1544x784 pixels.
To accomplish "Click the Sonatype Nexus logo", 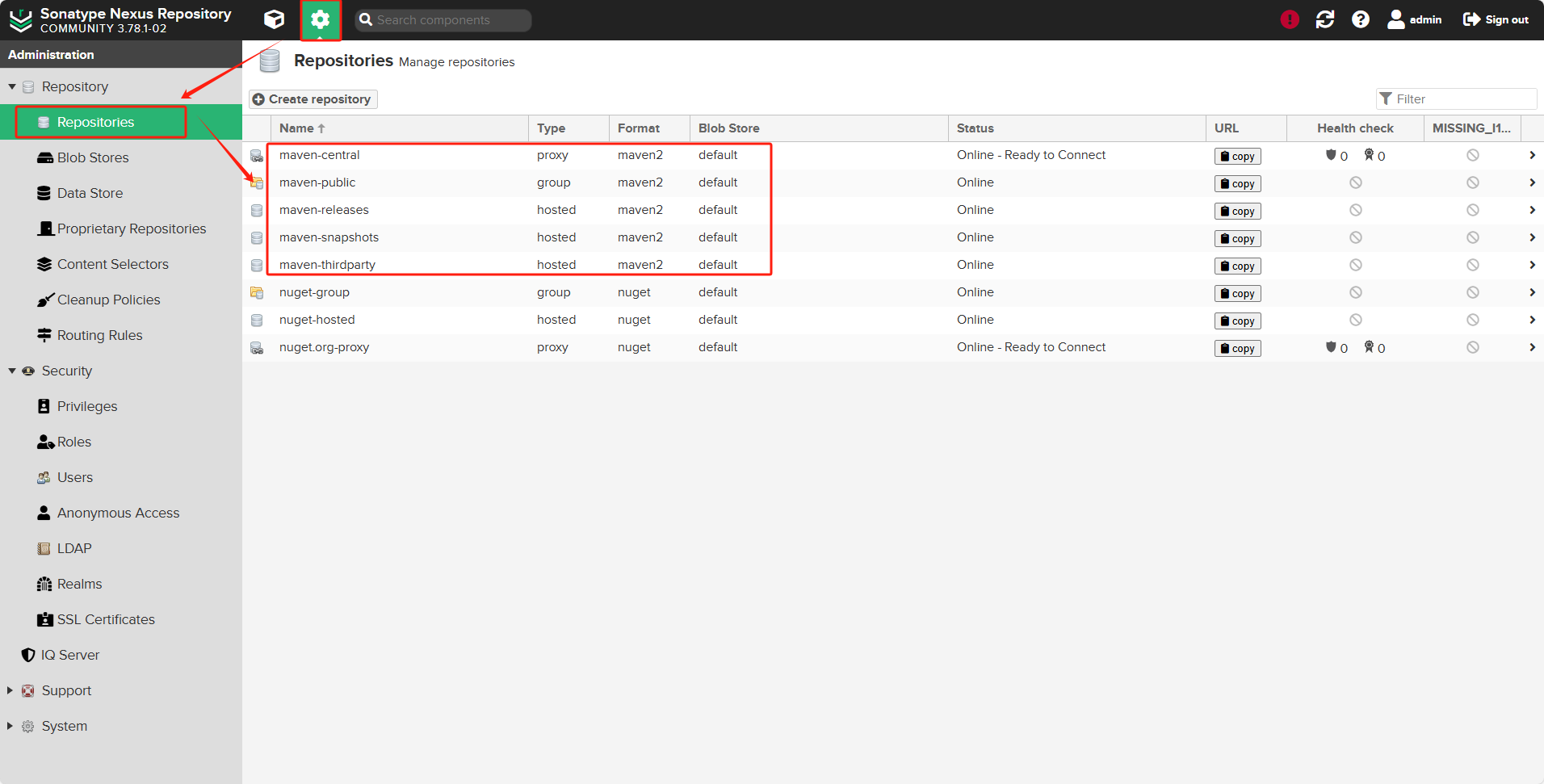I will [x=20, y=20].
